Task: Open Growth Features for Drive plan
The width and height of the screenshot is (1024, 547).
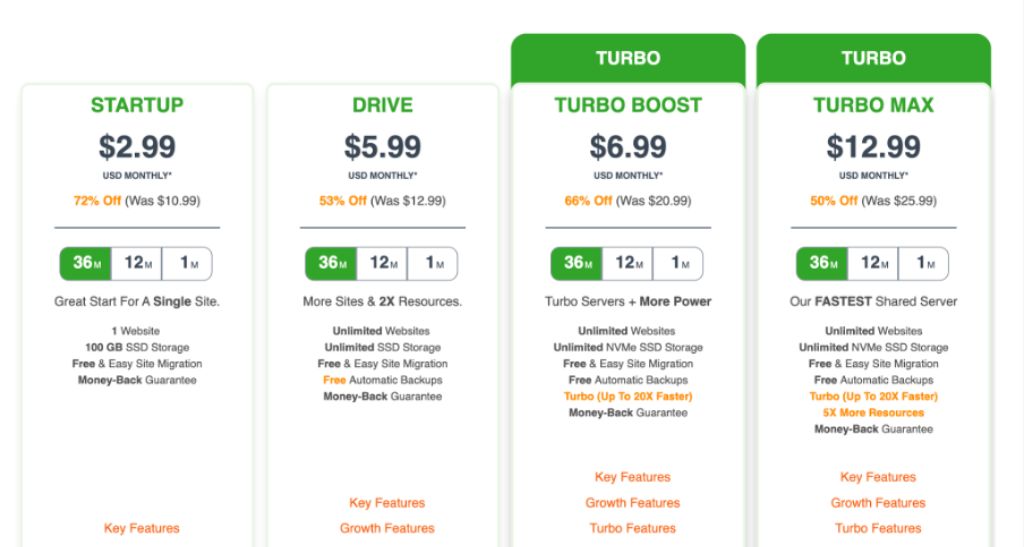Action: click(387, 528)
